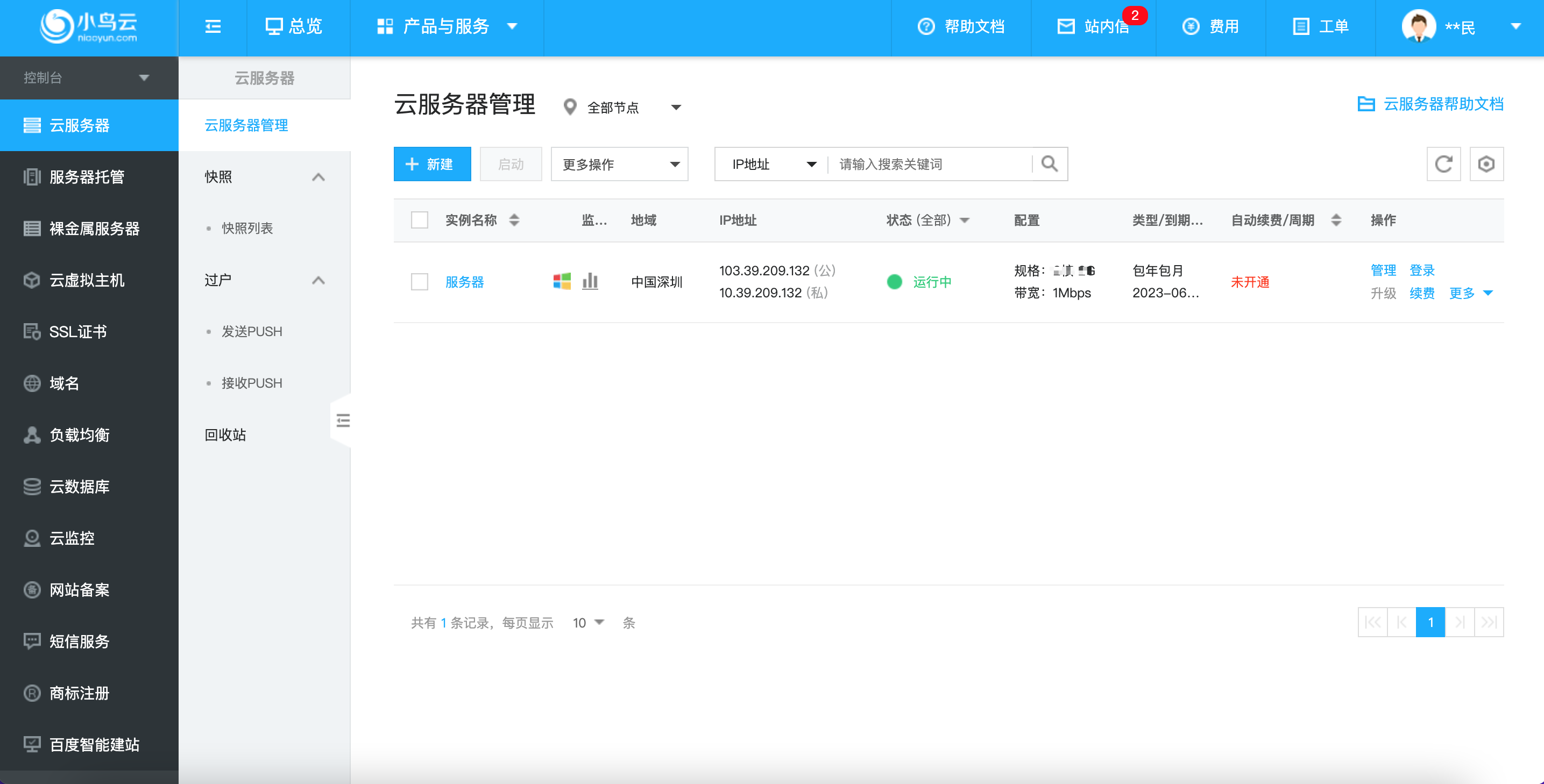Select 云服务器 in sidebar
The height and width of the screenshot is (784, 1544).
click(x=89, y=125)
